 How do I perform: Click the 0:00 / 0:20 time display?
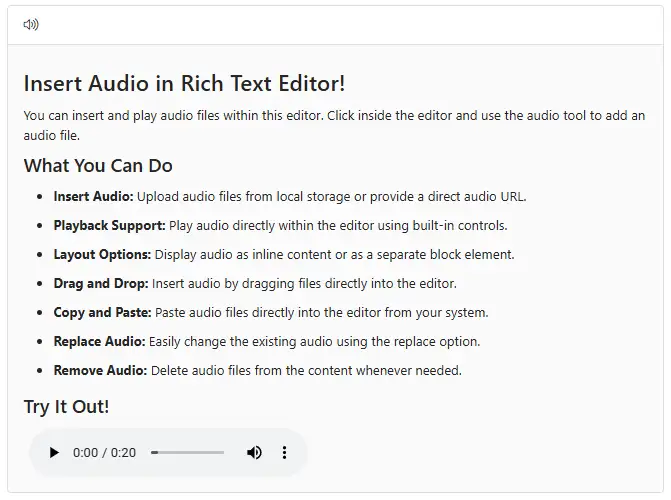(104, 452)
